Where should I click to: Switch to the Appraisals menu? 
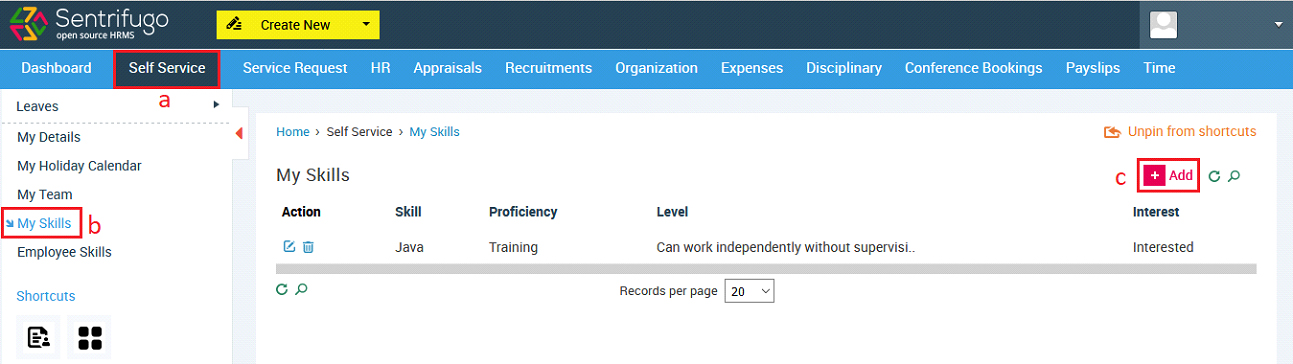pos(447,68)
